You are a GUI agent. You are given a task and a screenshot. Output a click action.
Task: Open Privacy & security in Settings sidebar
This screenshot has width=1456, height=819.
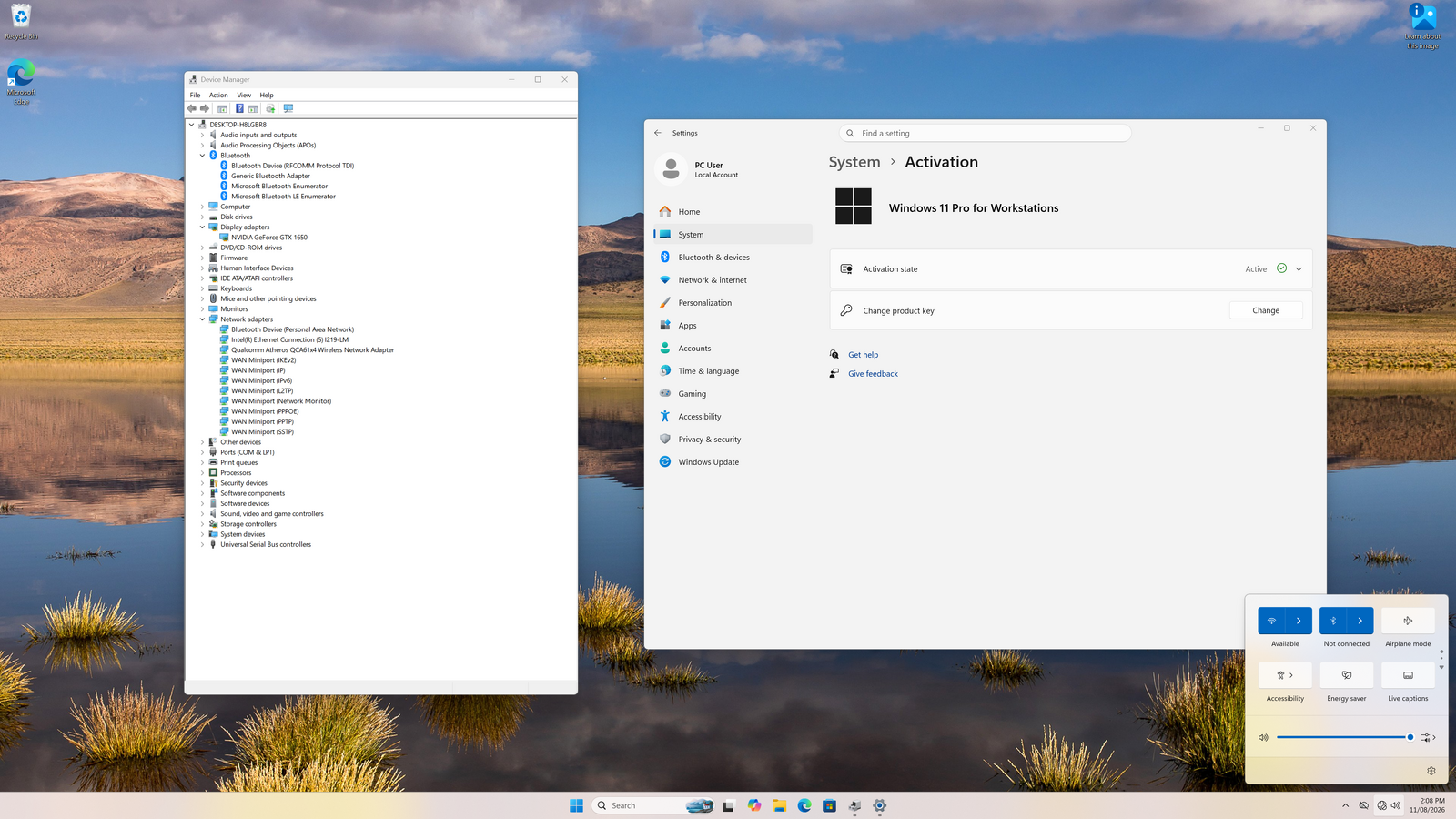point(733,440)
